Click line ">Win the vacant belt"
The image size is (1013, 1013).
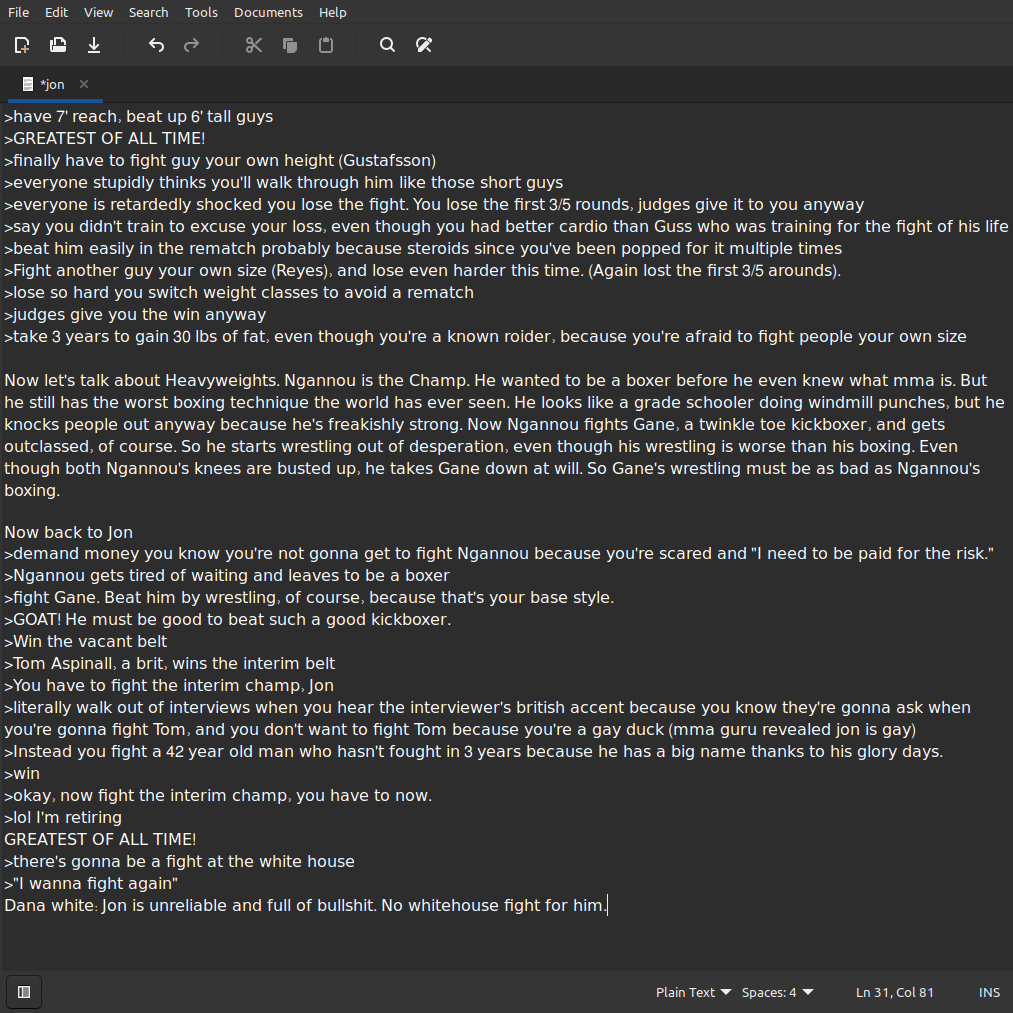(x=86, y=641)
